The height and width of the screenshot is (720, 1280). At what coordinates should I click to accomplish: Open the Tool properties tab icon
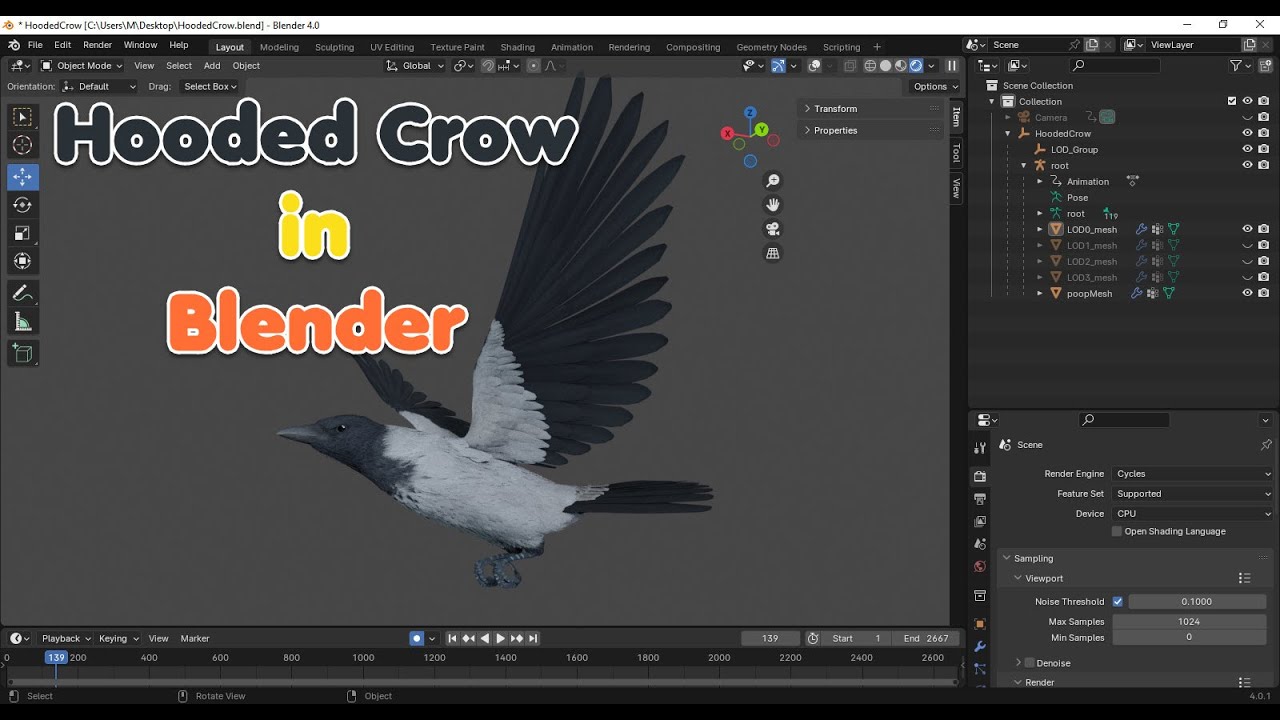(980, 447)
